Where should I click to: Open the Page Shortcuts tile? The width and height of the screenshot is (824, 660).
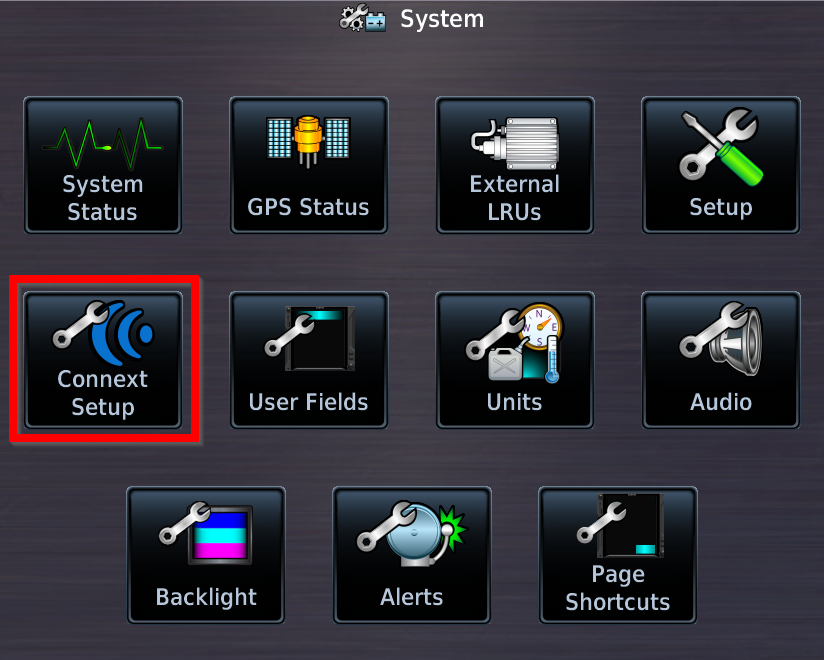(x=618, y=555)
